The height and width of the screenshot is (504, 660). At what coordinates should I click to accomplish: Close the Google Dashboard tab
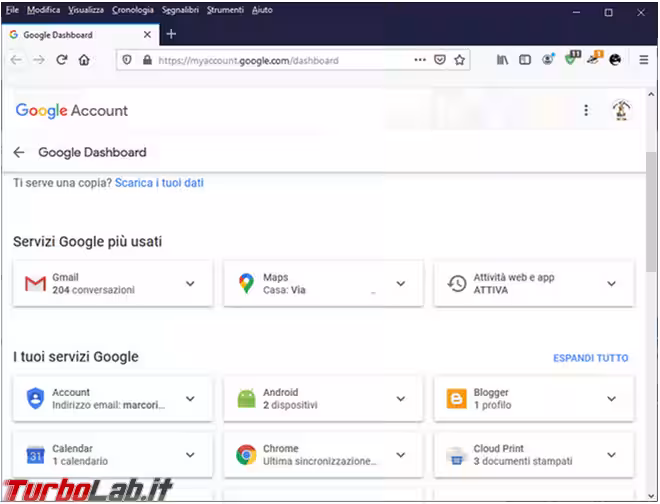147,35
